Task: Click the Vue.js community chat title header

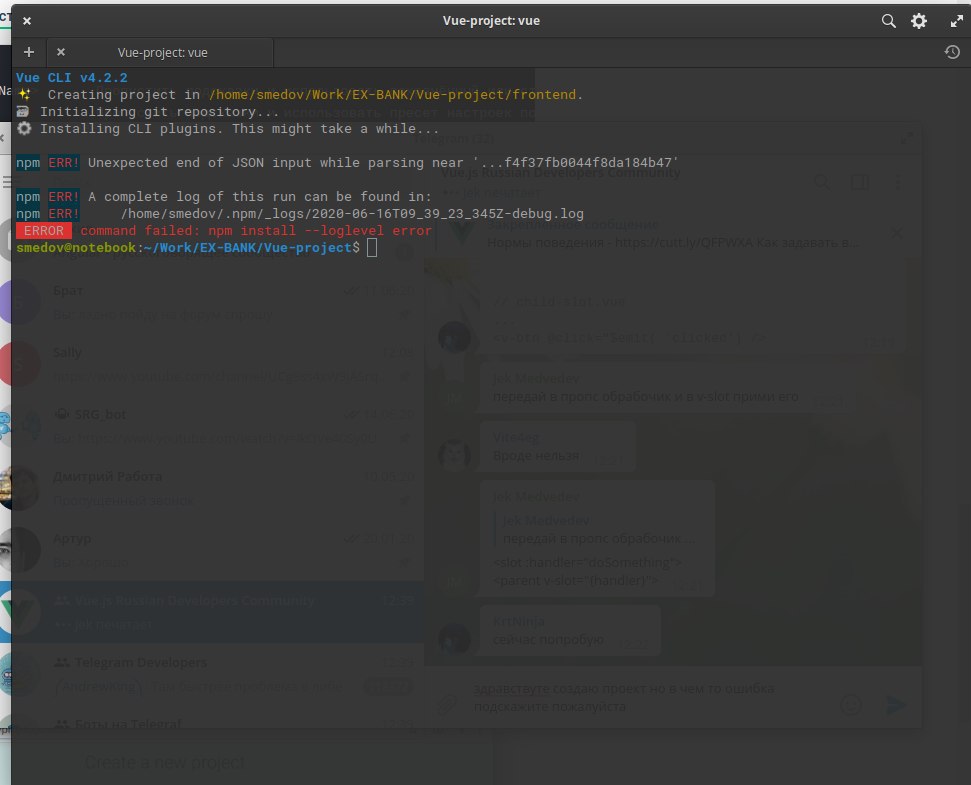Action: pyautogui.click(x=561, y=173)
